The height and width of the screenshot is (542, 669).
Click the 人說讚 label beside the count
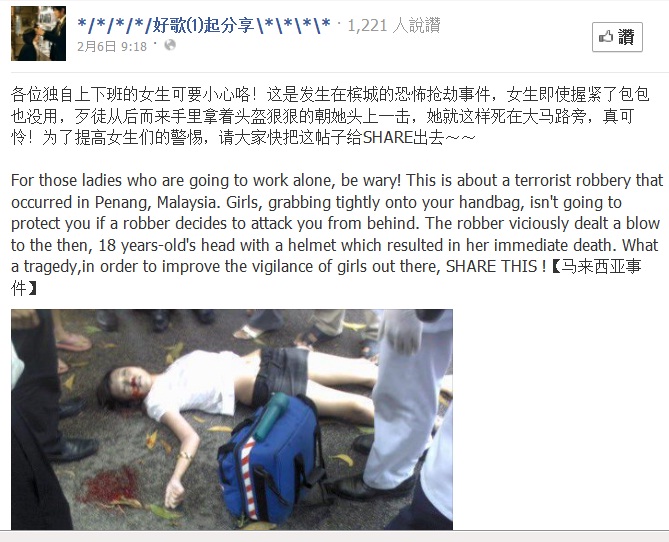416,26
